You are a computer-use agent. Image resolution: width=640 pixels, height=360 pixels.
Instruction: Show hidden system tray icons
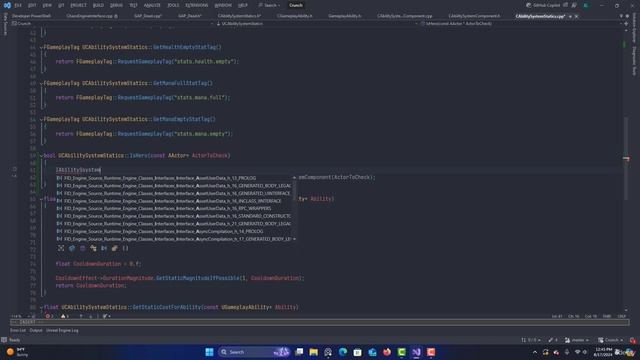pos(535,352)
